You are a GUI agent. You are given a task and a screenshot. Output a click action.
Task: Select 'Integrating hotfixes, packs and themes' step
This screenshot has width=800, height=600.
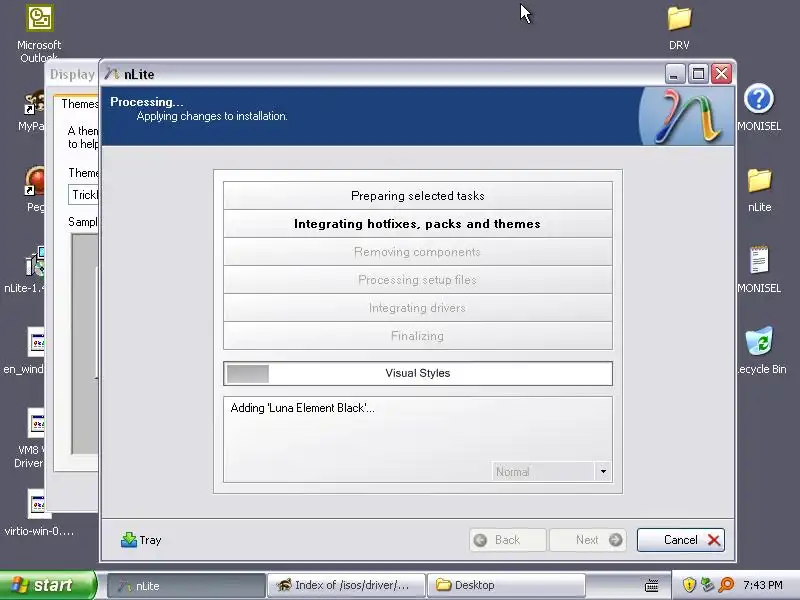tap(418, 224)
